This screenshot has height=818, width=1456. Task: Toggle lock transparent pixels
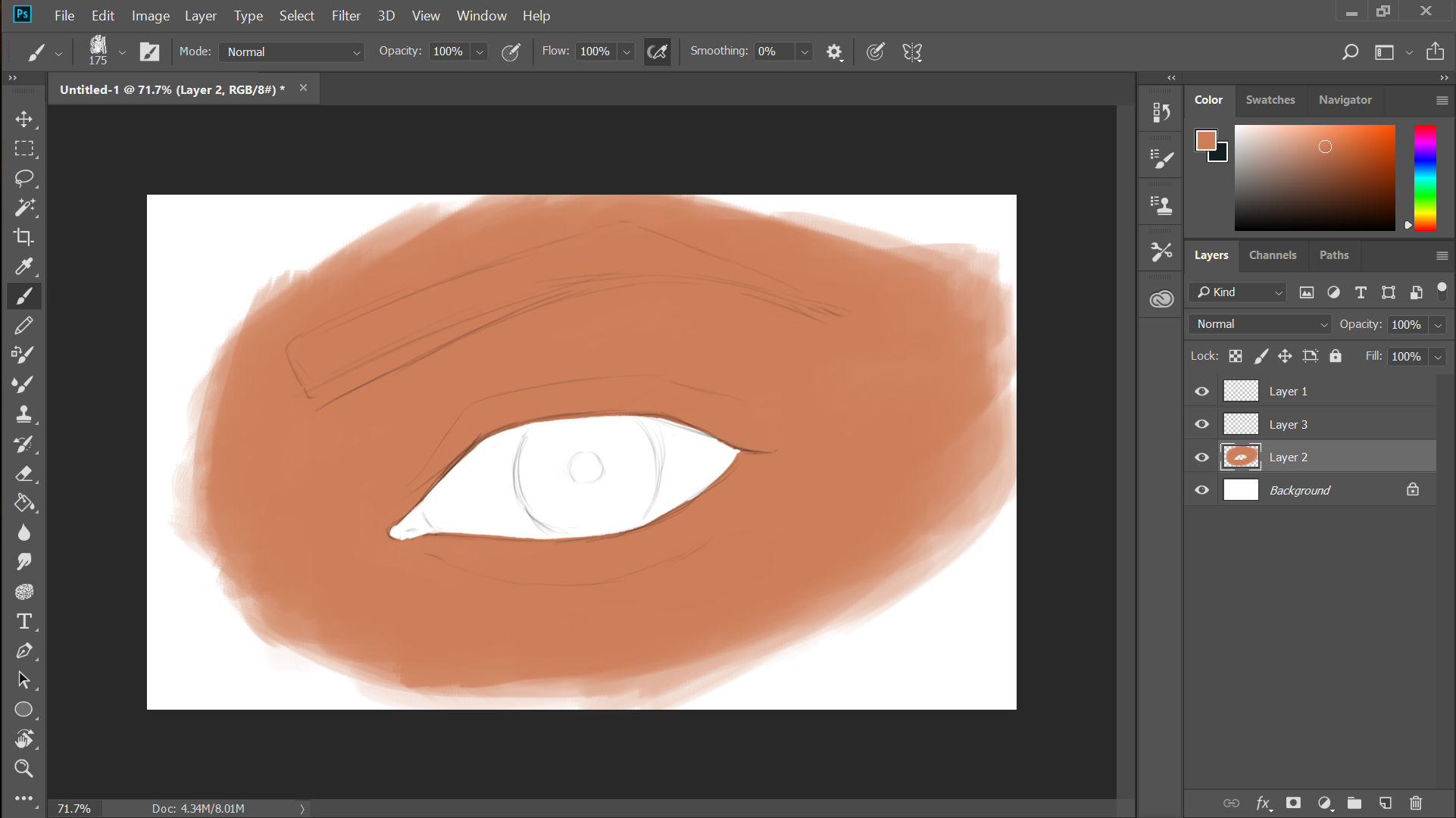click(1236, 356)
